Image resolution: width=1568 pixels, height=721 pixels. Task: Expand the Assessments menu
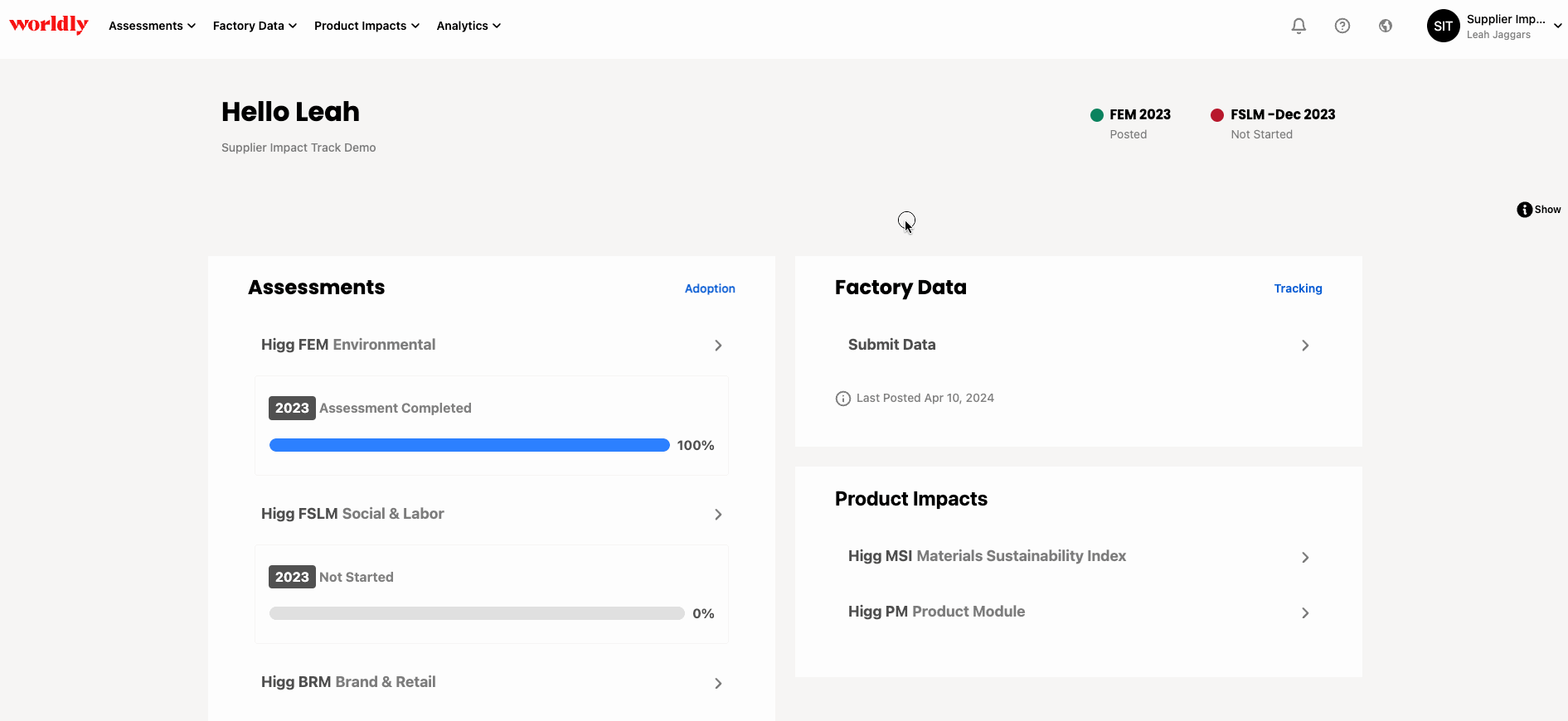pos(152,26)
